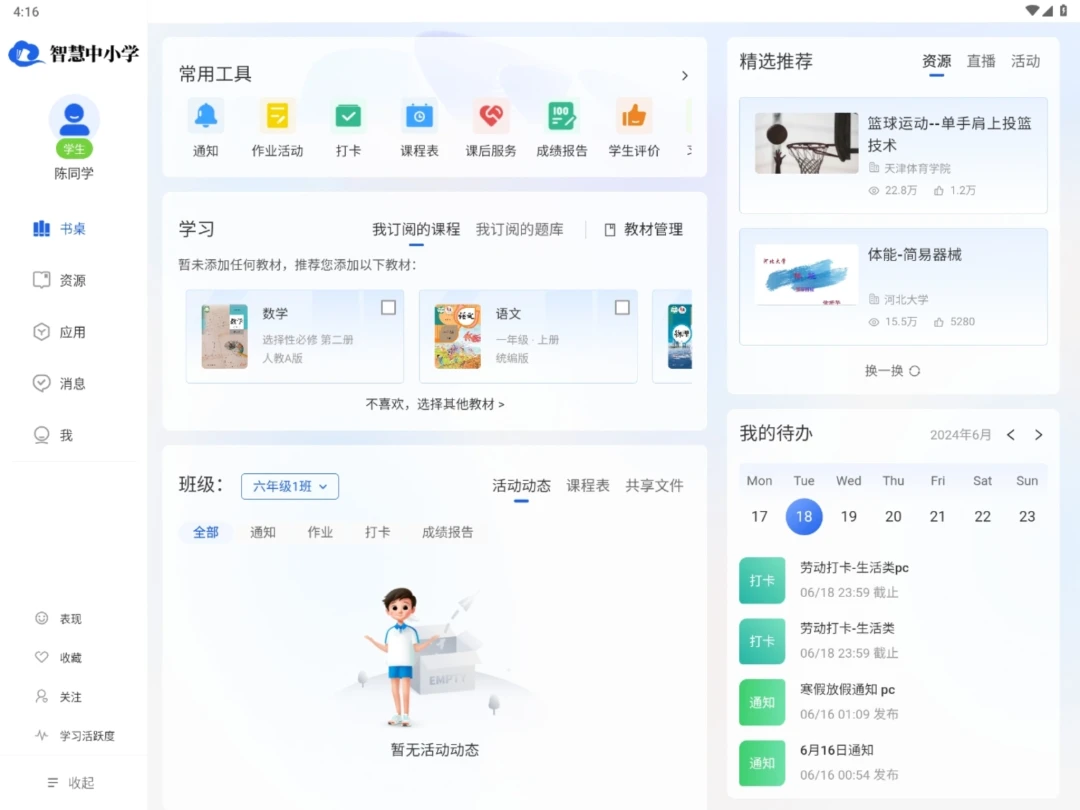Expand 常用工具 with the right chevron
The height and width of the screenshot is (810, 1080).
click(x=684, y=75)
